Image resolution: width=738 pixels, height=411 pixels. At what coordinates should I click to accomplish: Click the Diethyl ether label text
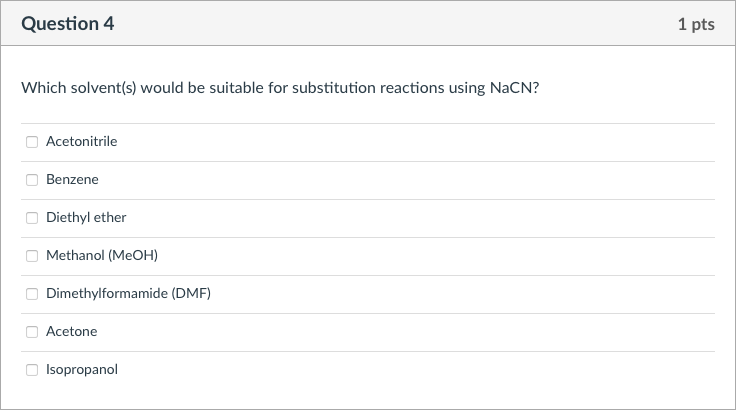coord(86,218)
